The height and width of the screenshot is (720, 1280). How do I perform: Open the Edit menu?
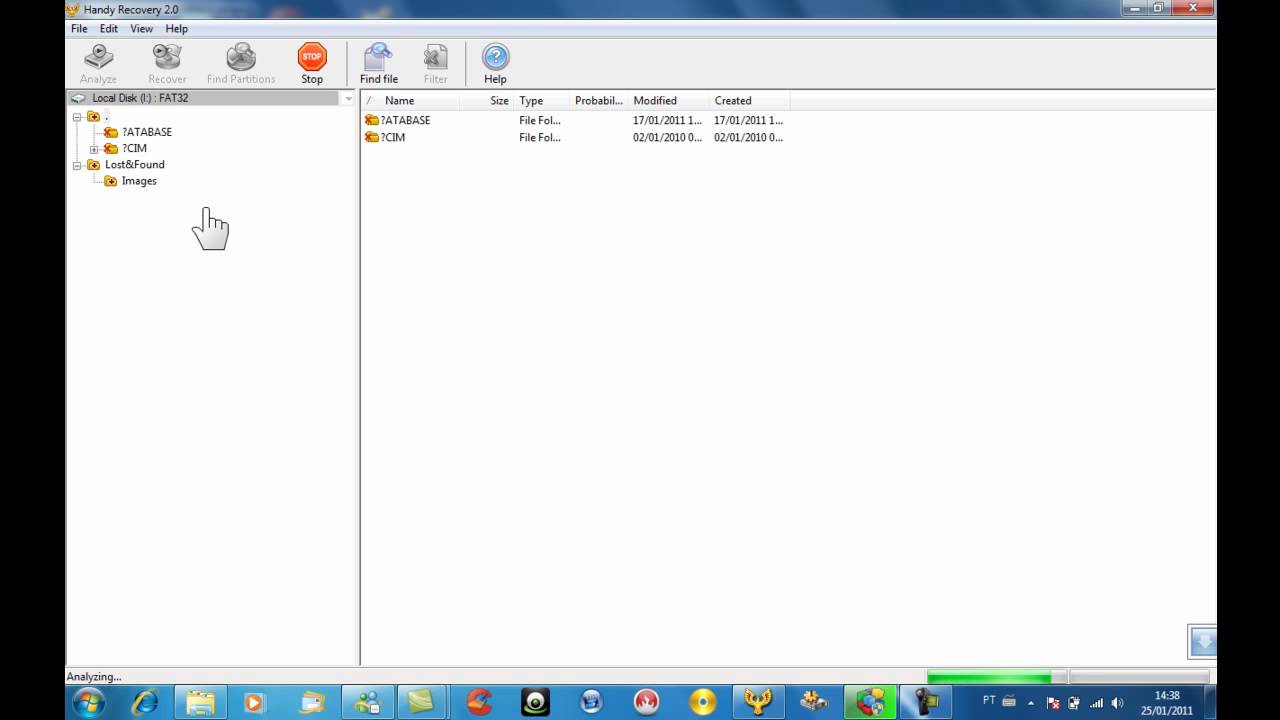click(x=109, y=29)
